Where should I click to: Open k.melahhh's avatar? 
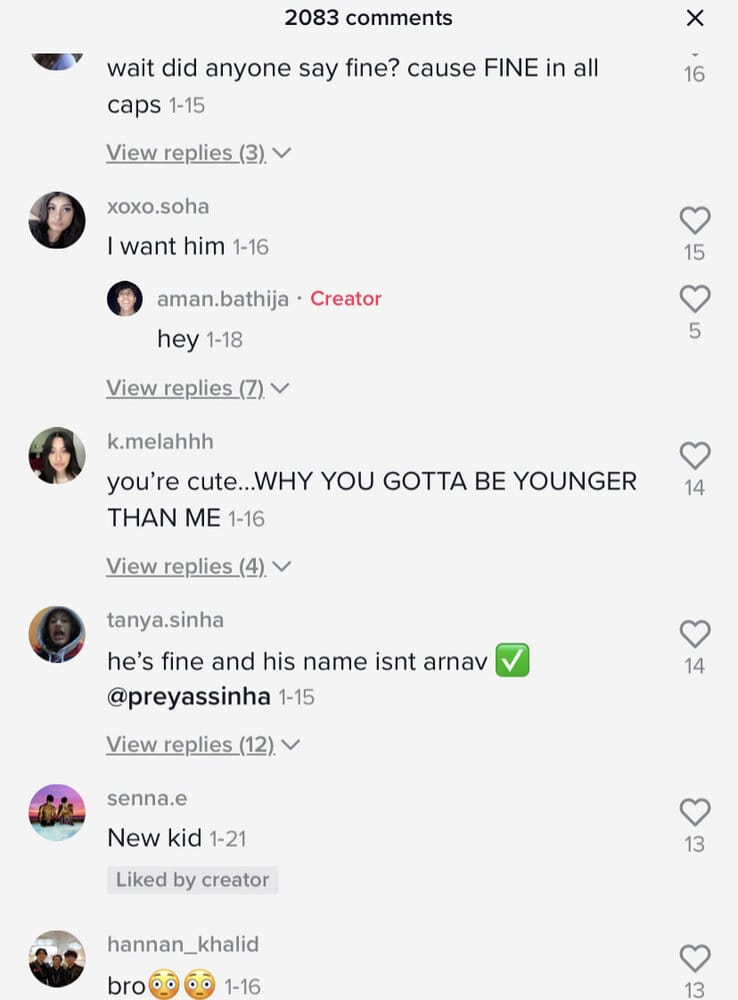57,455
